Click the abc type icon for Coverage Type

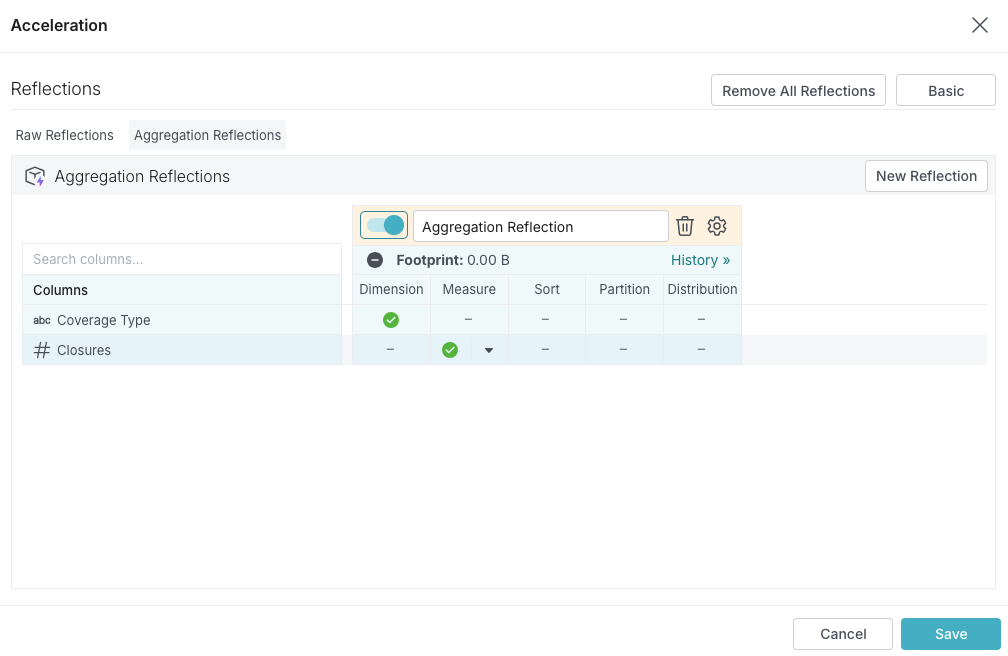coord(42,320)
